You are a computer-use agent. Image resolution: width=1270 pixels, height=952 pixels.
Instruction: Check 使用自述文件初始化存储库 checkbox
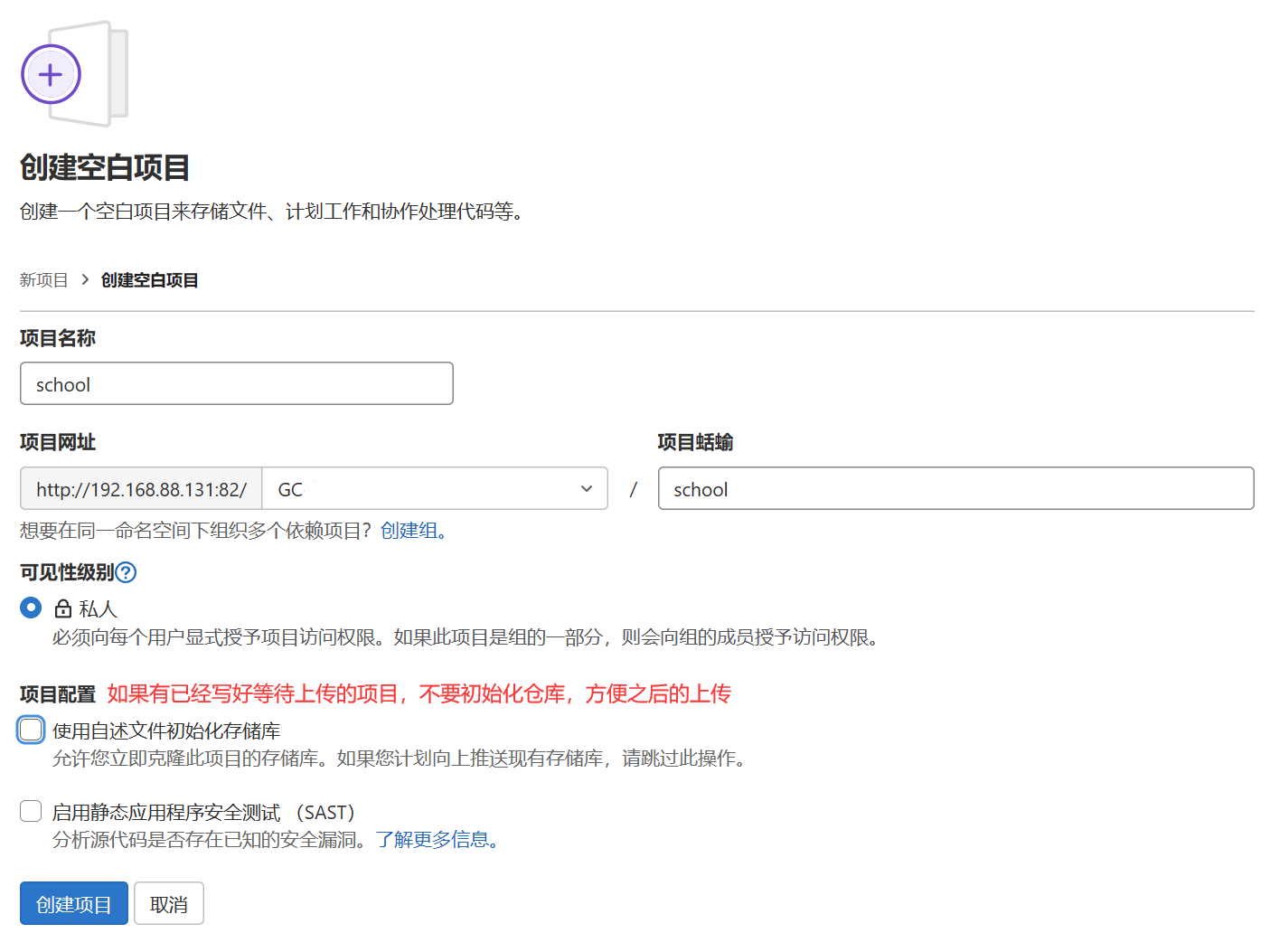(31, 730)
